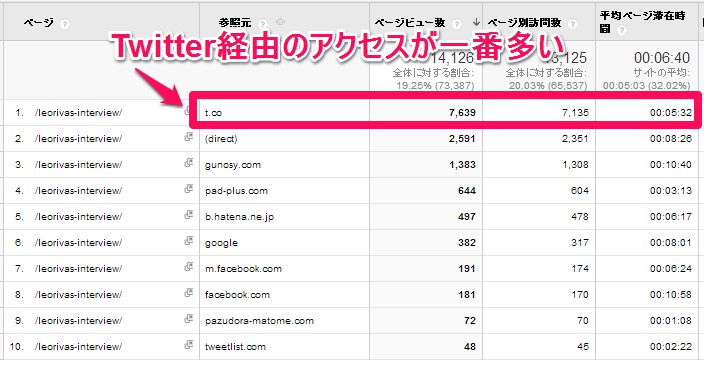Open external link icon for the m.facebook.com row
This screenshot has width=704, height=368.
pos(189,267)
